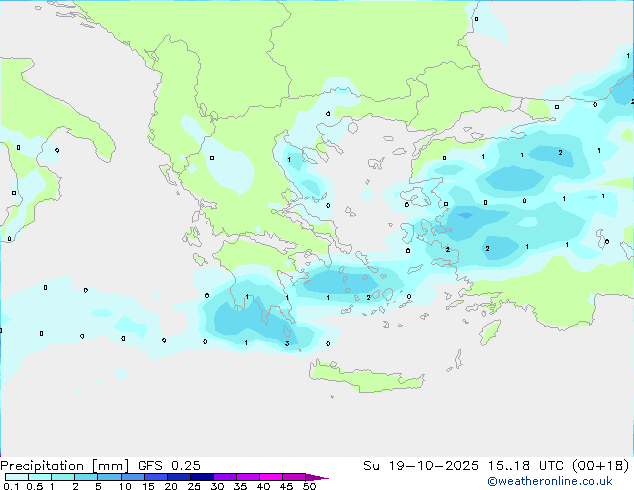Click the 15–20 mm blue legend swatch
The width and height of the screenshot is (634, 490).
[x=156, y=477]
